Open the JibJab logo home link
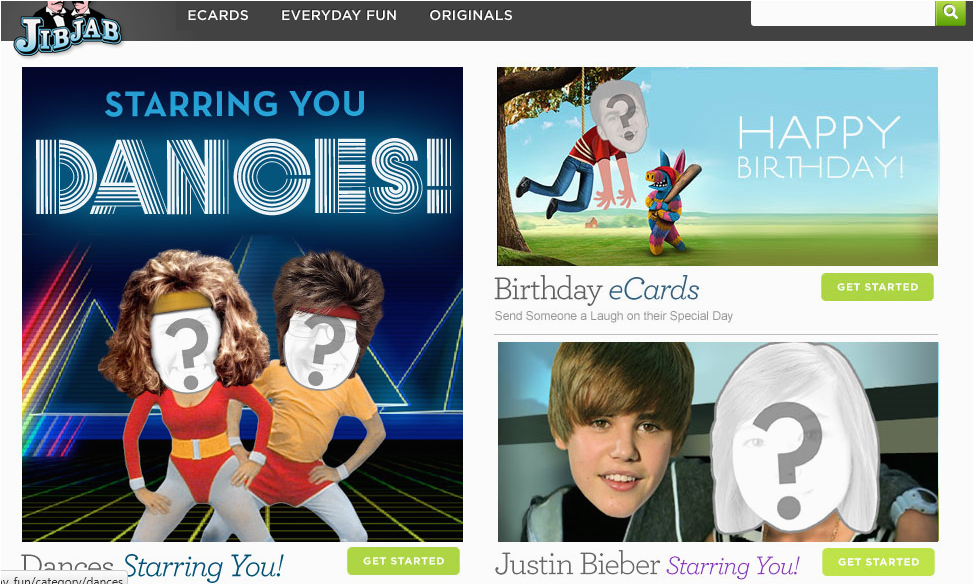The height and width of the screenshot is (585, 974). [68, 29]
